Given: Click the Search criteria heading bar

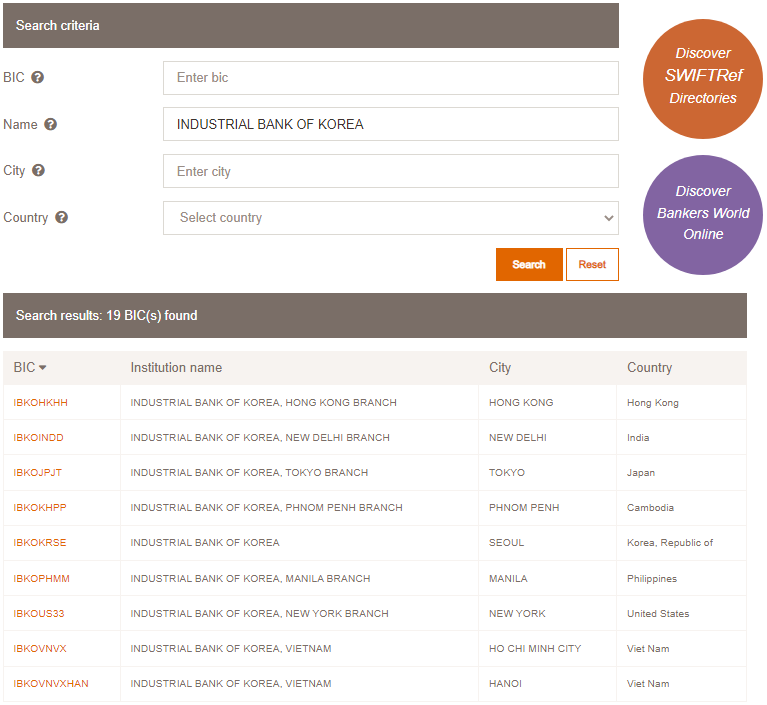Looking at the screenshot, I should click(311, 25).
